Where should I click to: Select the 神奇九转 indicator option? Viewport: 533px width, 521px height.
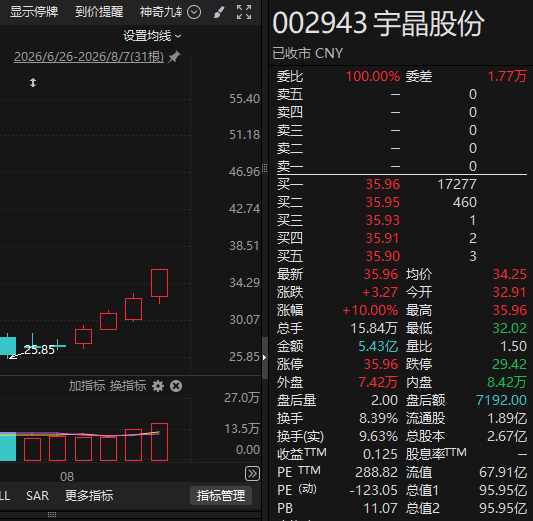[x=161, y=12]
